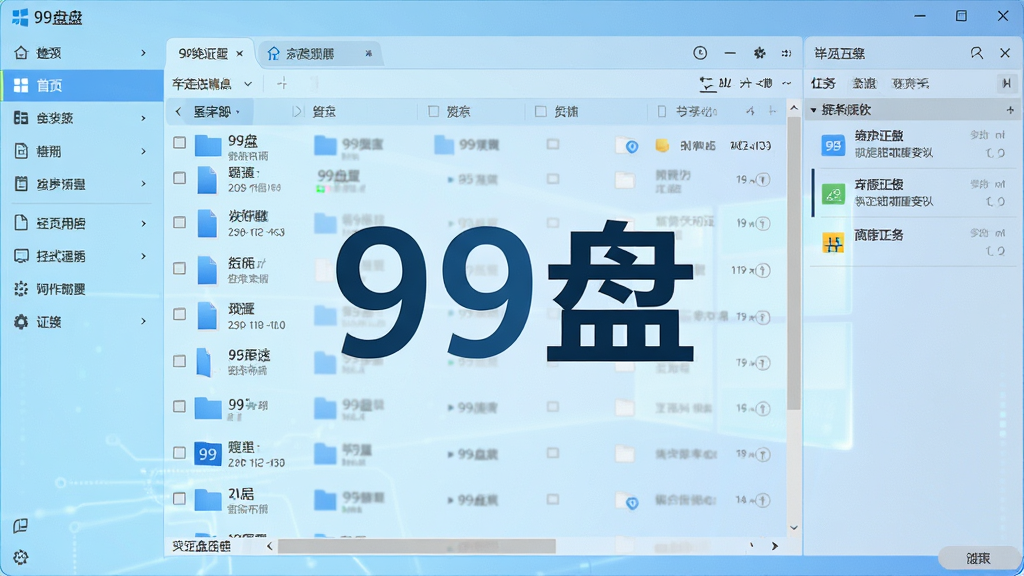
Task: Click the button at the bottom-right corner
Action: (978, 558)
